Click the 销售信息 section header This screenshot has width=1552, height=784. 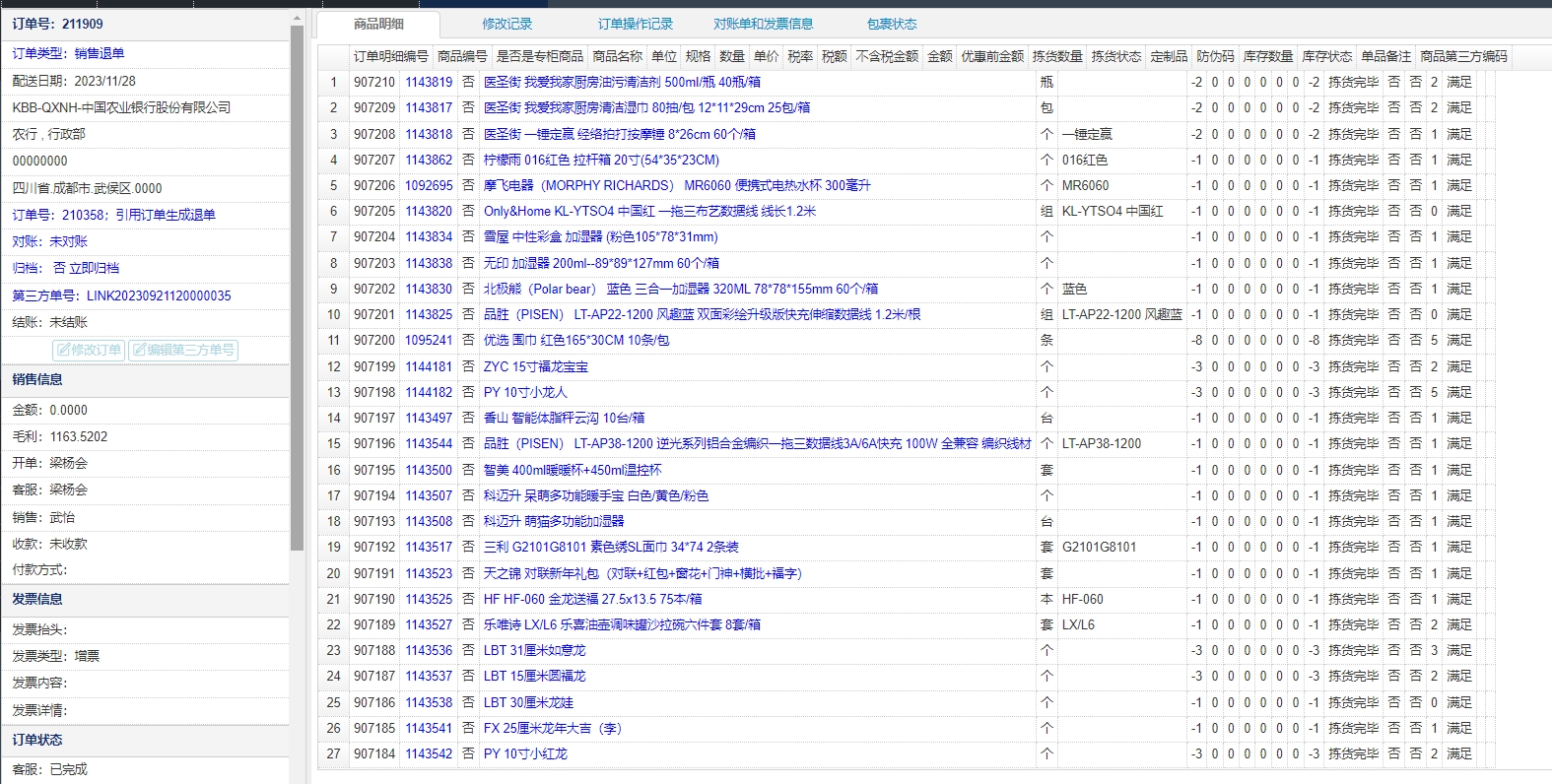click(145, 379)
